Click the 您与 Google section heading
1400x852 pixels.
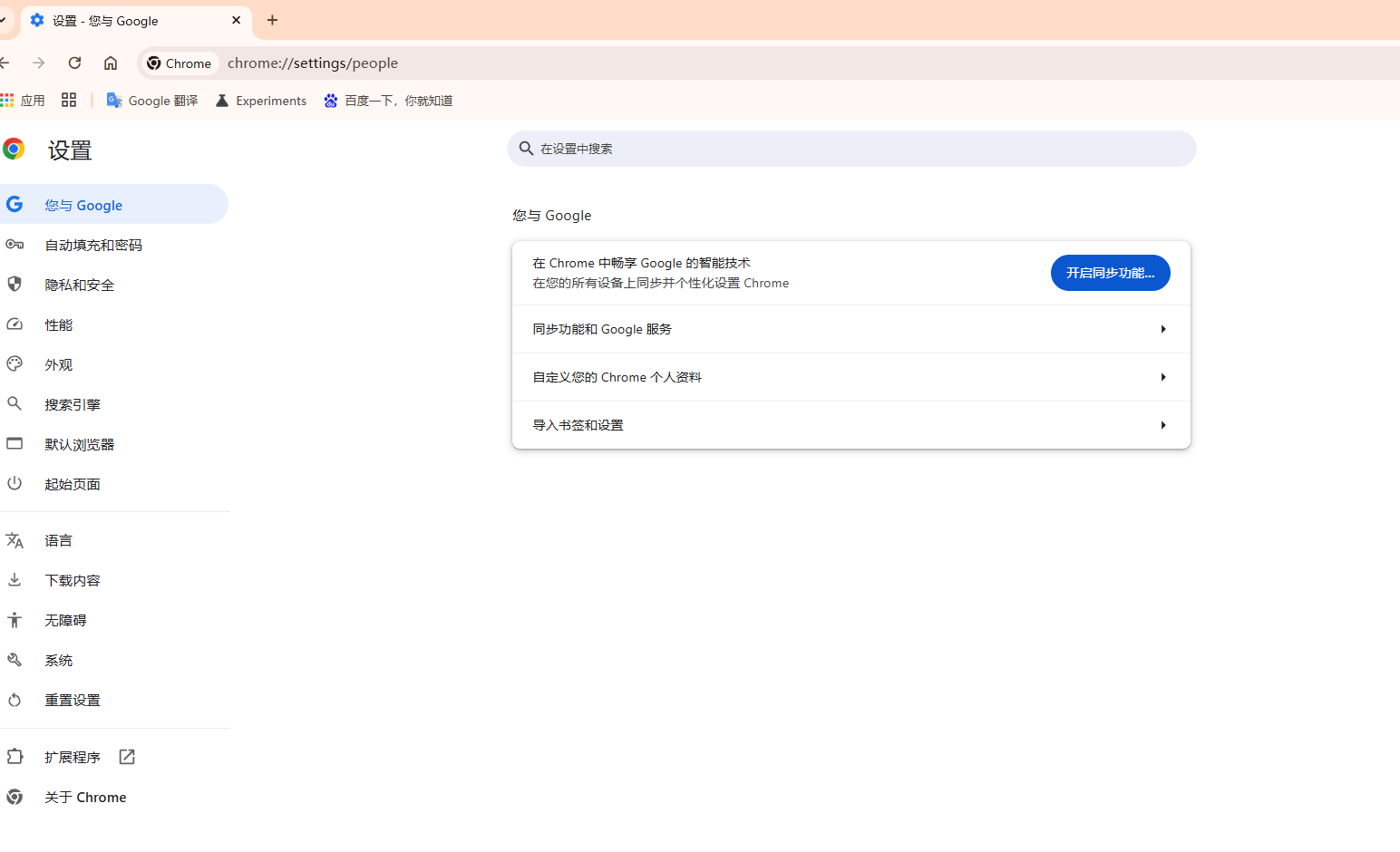552,216
